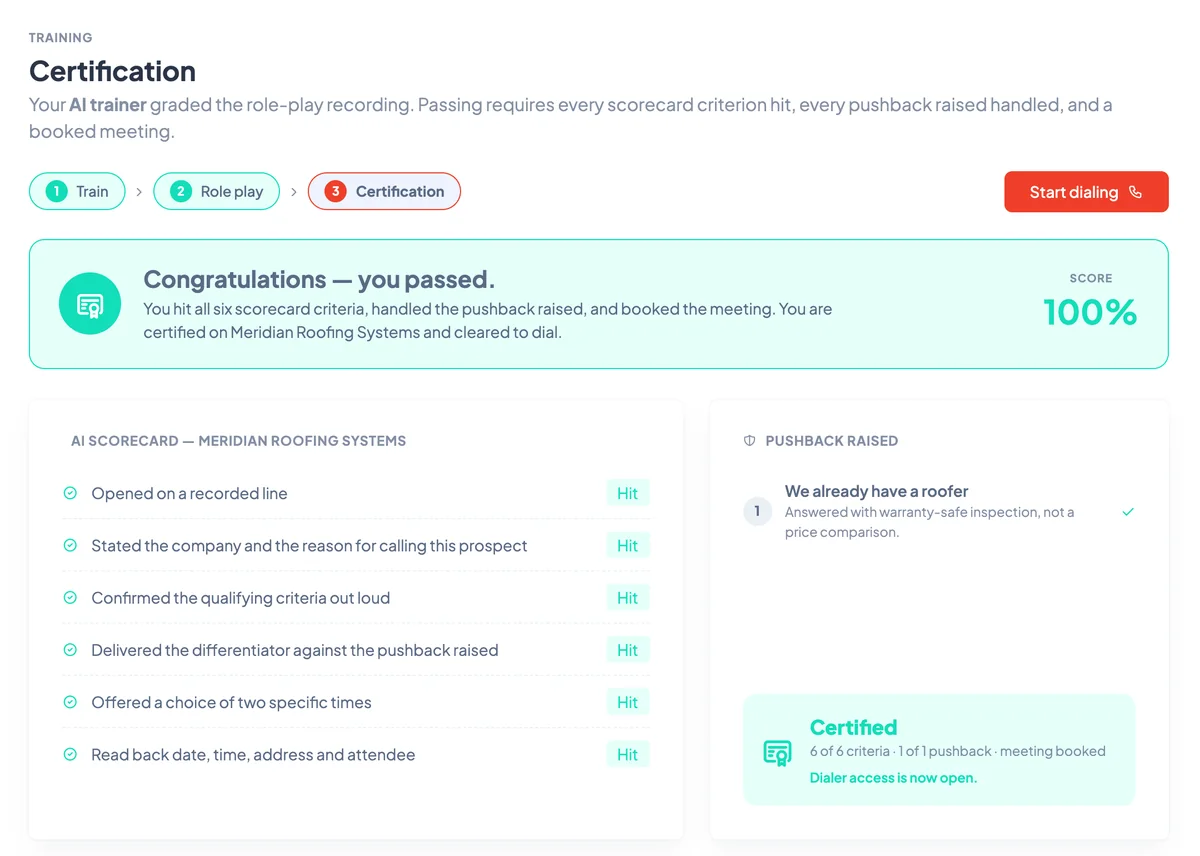Click the number 1 badge of the pushback
1200x856 pixels.
pyautogui.click(x=757, y=511)
